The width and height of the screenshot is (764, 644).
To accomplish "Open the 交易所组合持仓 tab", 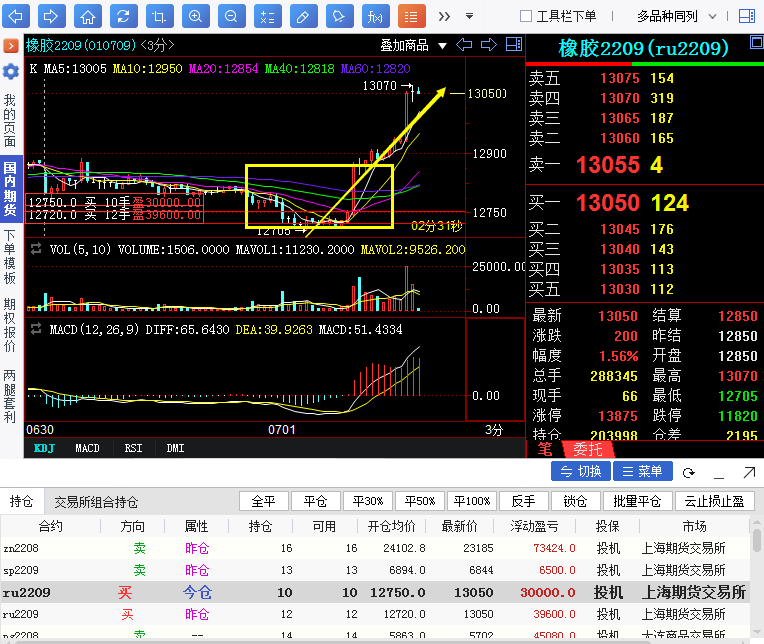I will point(96,501).
